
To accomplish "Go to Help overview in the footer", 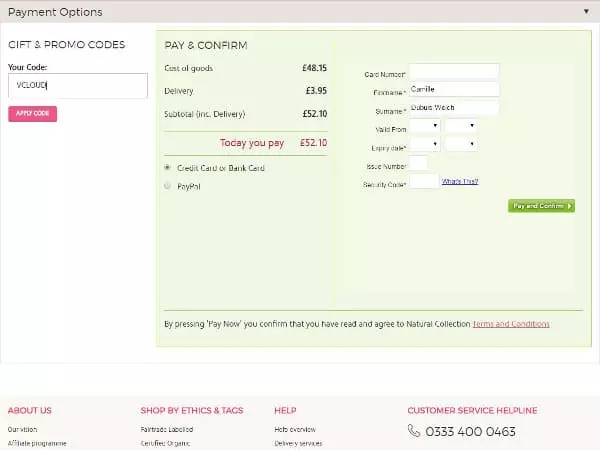I will pos(295,430).
